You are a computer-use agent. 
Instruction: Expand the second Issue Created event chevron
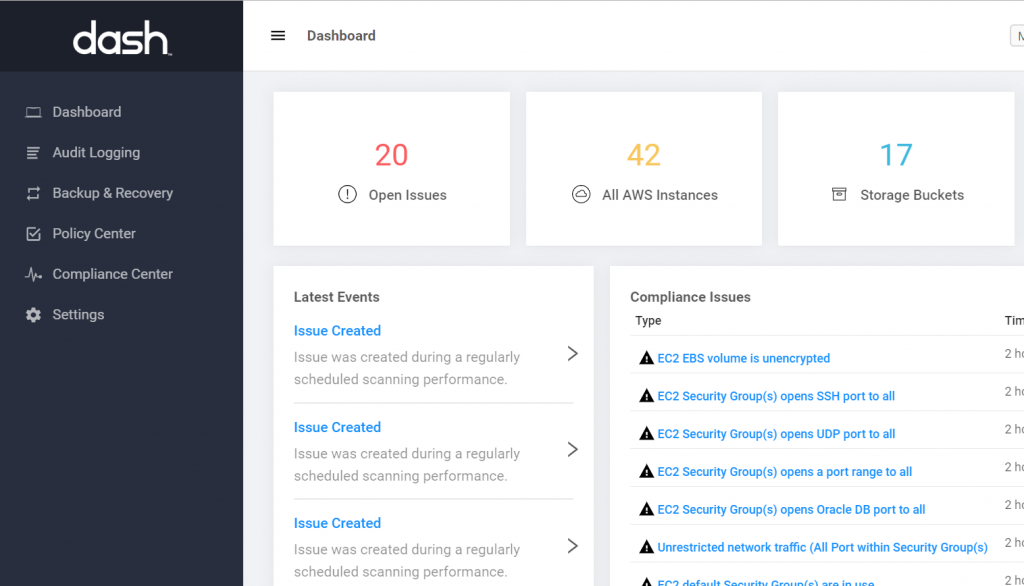click(572, 450)
